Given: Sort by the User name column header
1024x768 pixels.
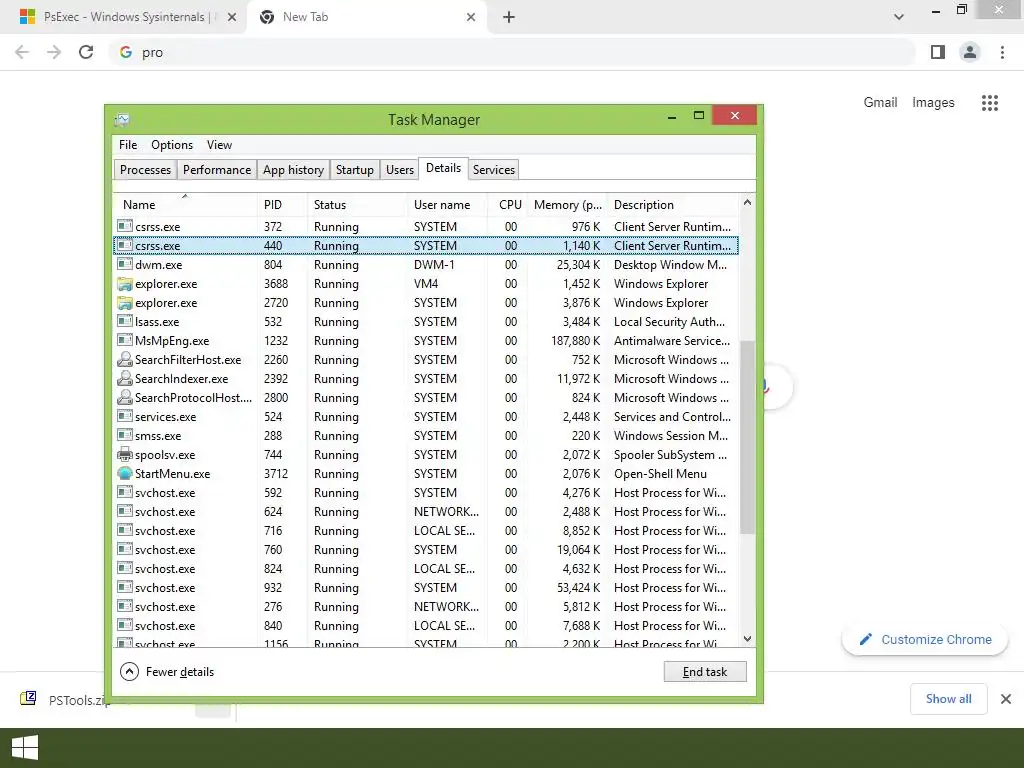Looking at the screenshot, I should pos(447,204).
